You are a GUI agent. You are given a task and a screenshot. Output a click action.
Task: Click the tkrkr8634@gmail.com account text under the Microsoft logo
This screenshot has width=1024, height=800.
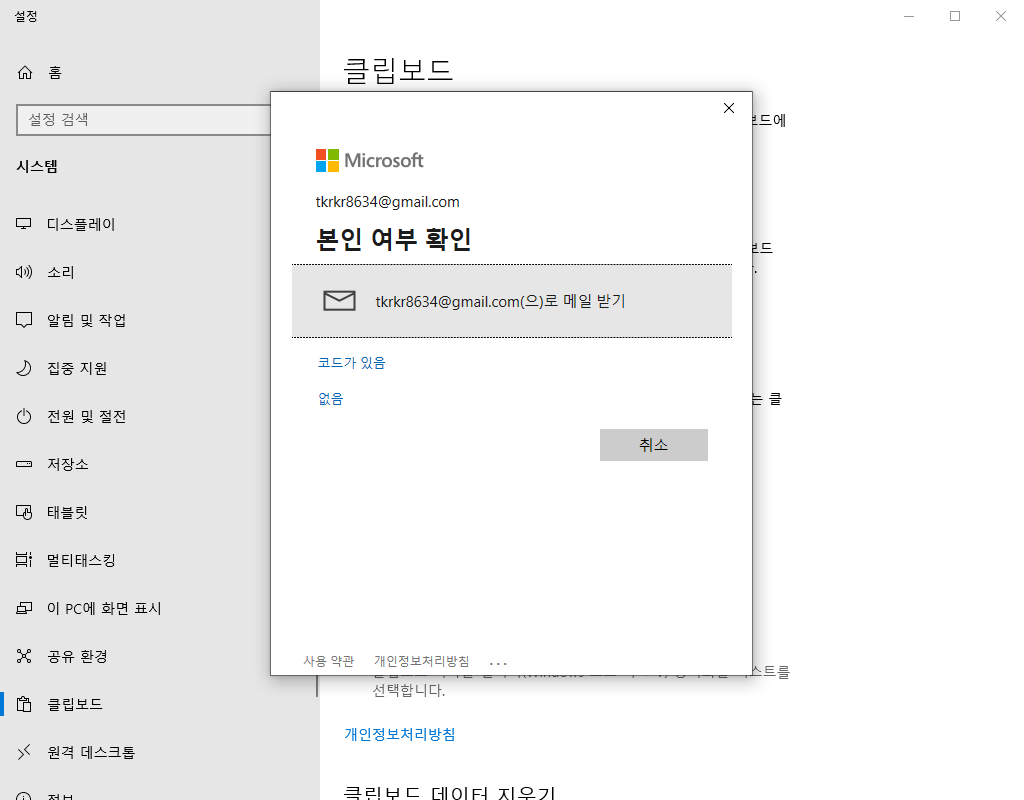(x=387, y=202)
